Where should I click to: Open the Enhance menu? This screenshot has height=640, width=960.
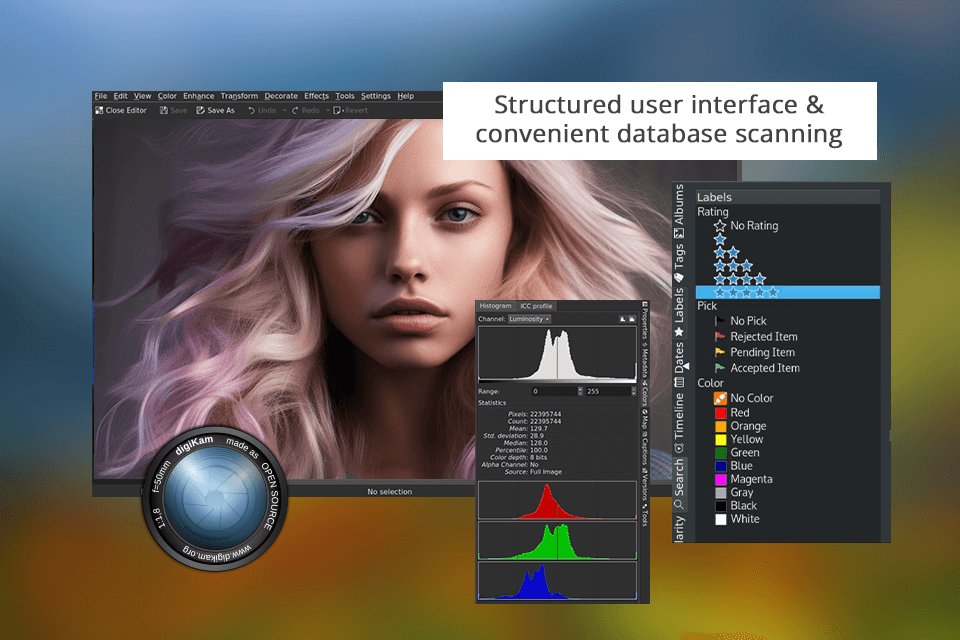click(x=198, y=96)
